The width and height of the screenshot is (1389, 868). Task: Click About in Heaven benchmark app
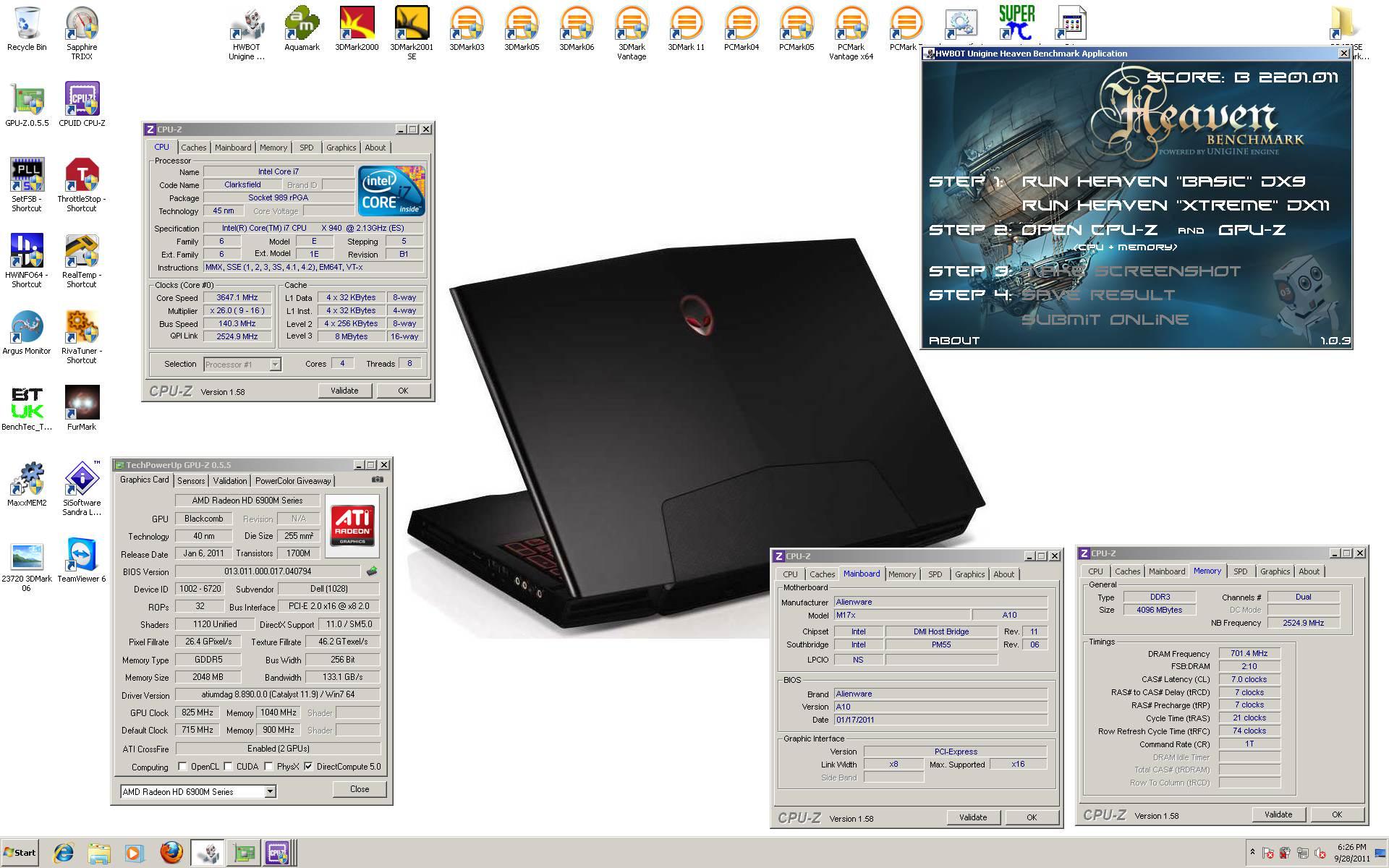(954, 341)
